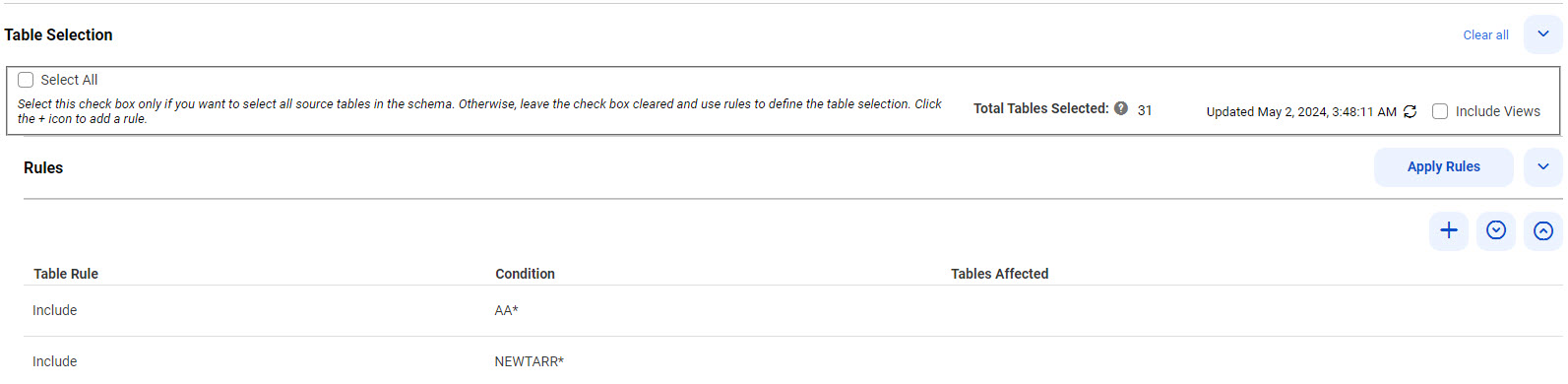Move the selected rule up
The width and height of the screenshot is (1568, 384).
(x=1542, y=230)
